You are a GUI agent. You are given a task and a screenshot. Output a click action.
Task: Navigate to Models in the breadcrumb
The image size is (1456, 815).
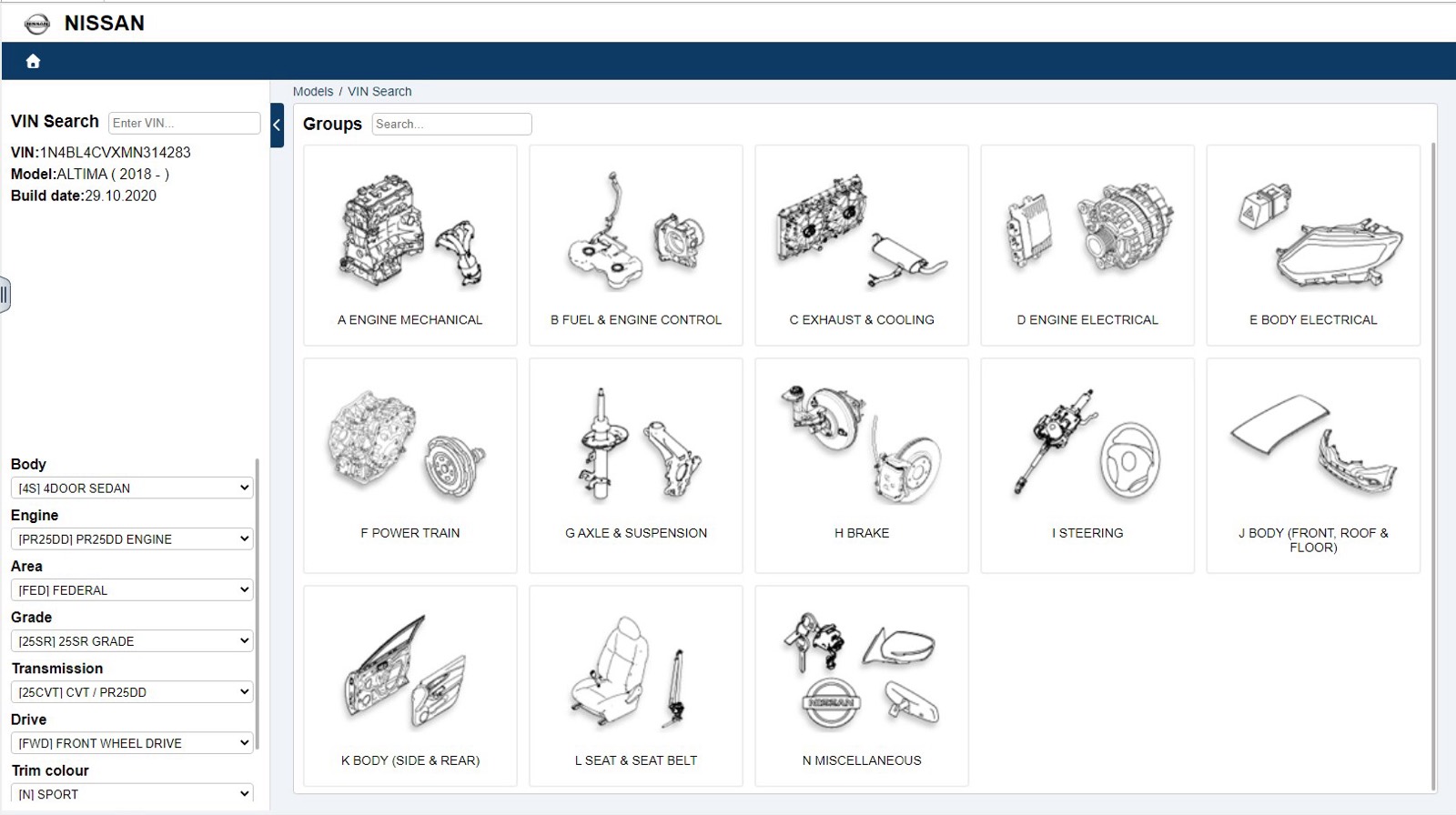313,91
